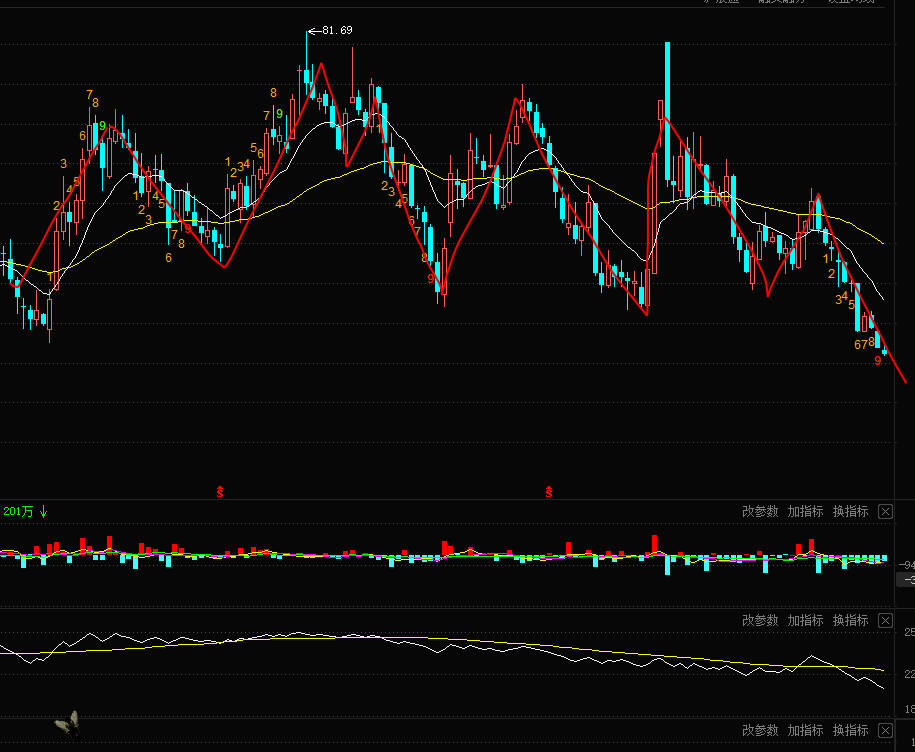
Task: Select 加指标 in the bottommost indicator panel
Action: coord(805,730)
